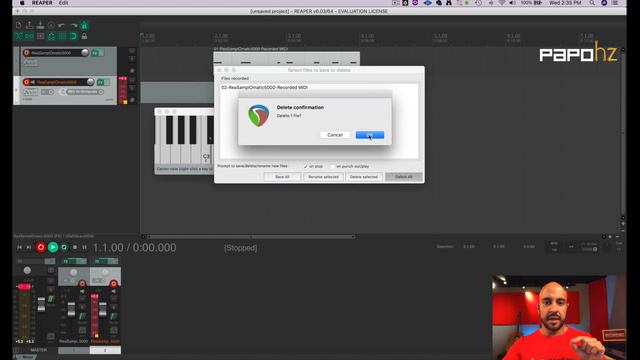Open second track MIDI input dropdown

(84, 92)
